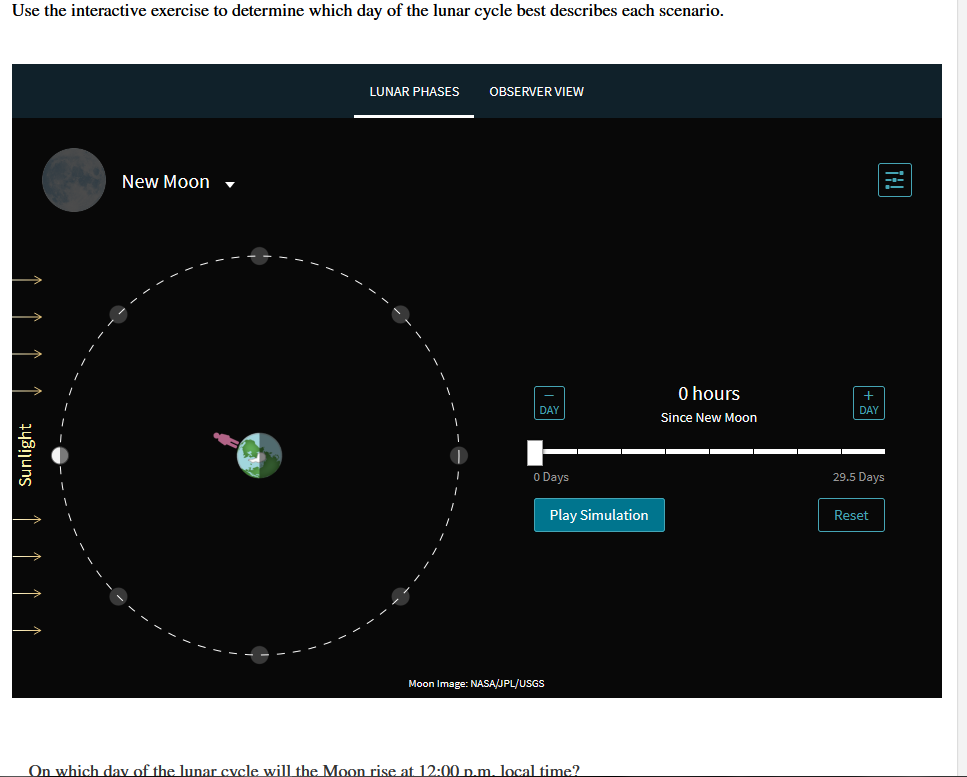Select the LUNAR PHASES tab
967x777 pixels.
pos(413,91)
